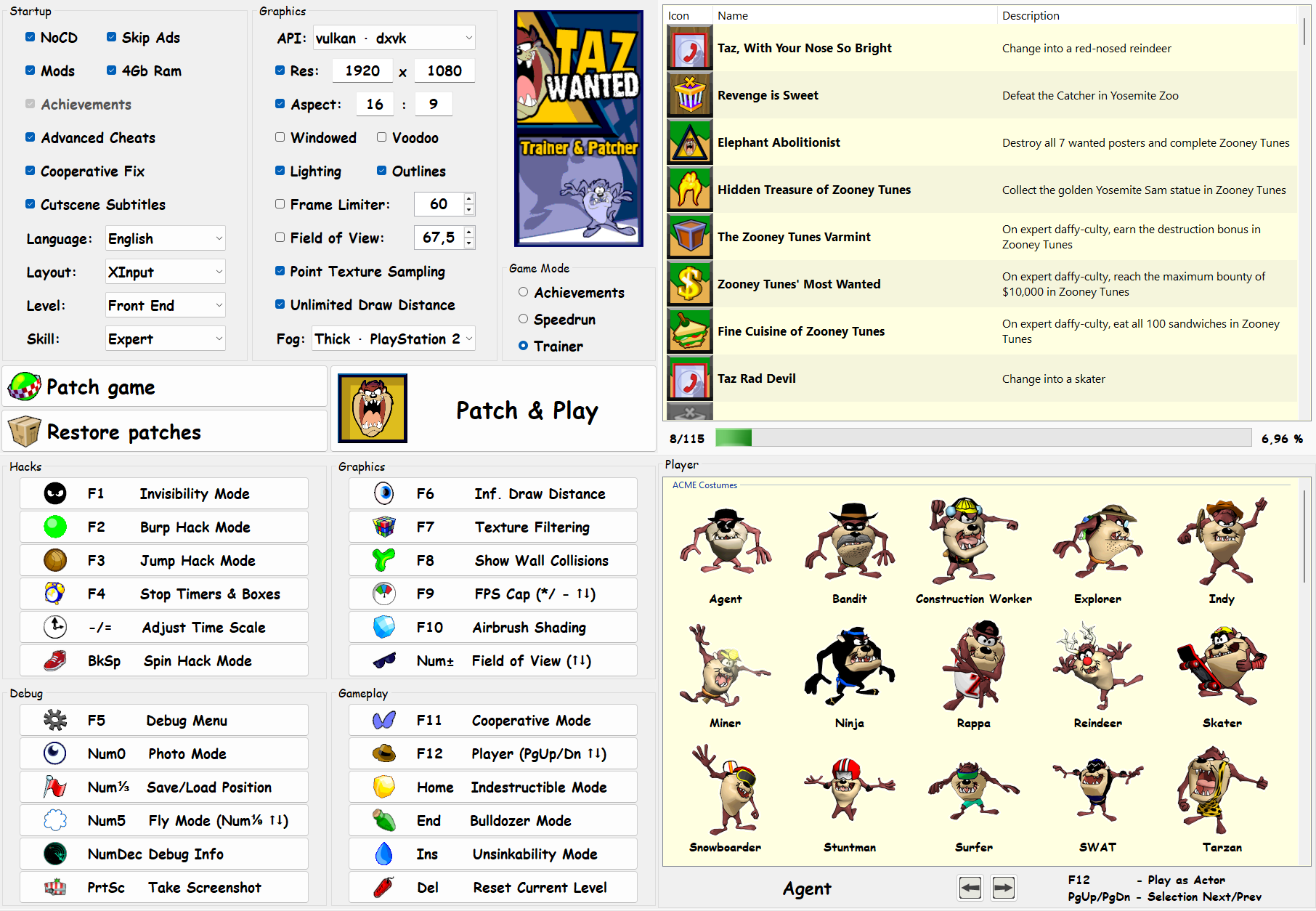The width and height of the screenshot is (1316, 911).
Task: Open the Language dropdown
Action: (x=166, y=238)
